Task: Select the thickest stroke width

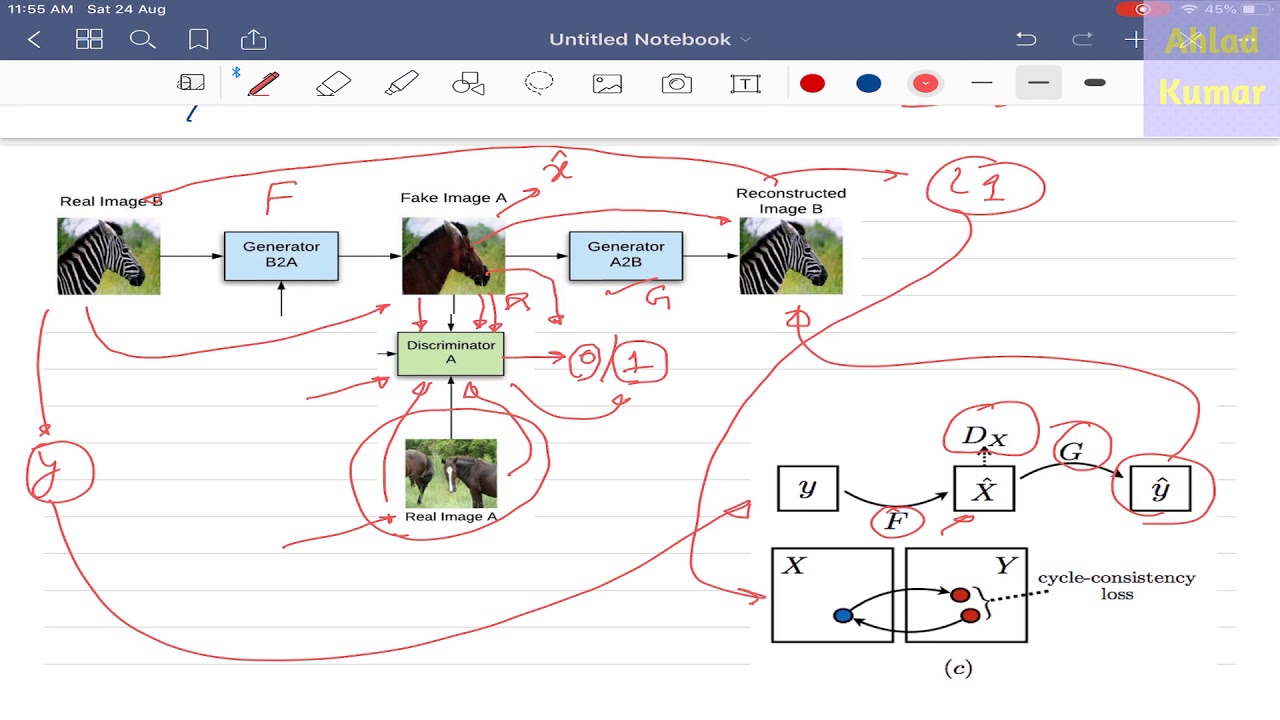Action: [1095, 83]
